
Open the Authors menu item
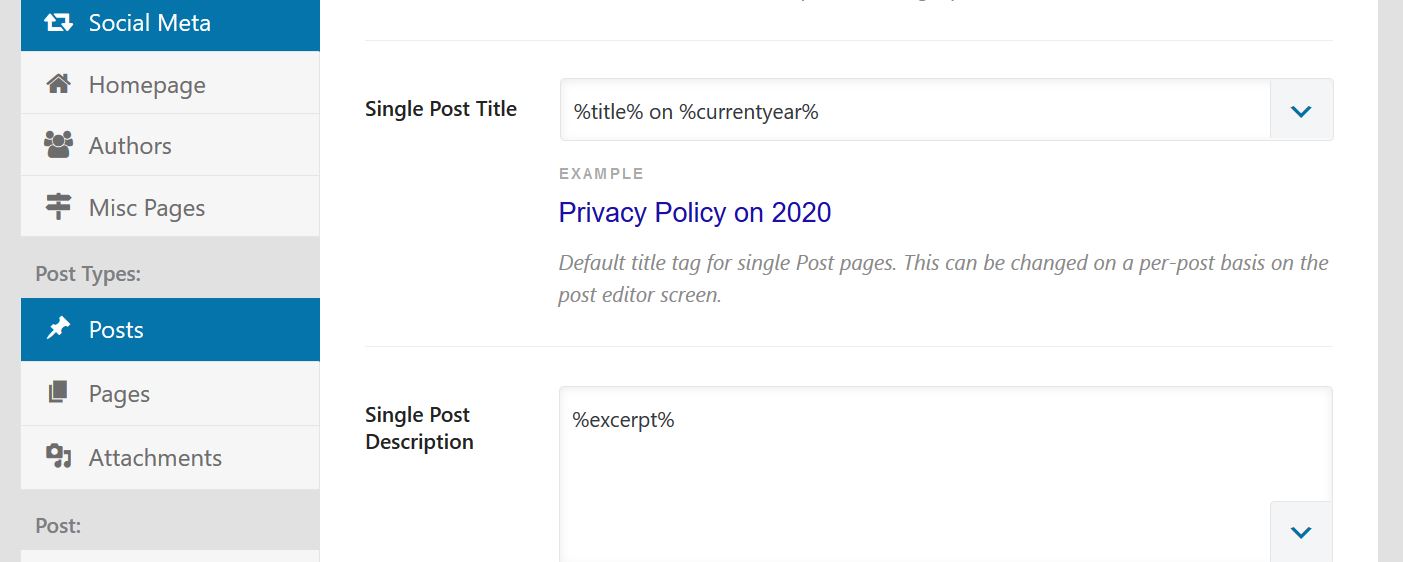tap(170, 145)
